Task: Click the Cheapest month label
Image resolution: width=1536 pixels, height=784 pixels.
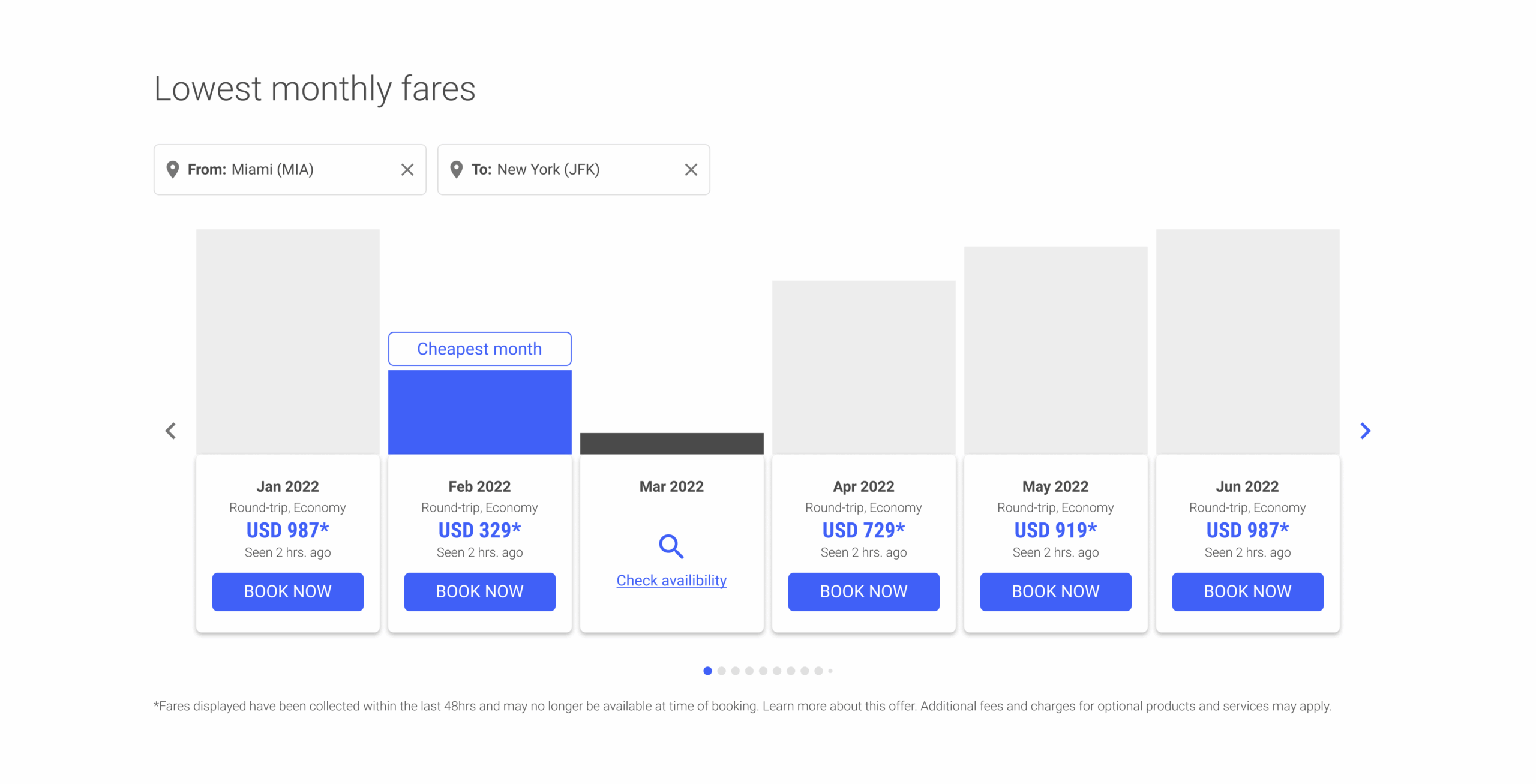Action: click(x=479, y=349)
